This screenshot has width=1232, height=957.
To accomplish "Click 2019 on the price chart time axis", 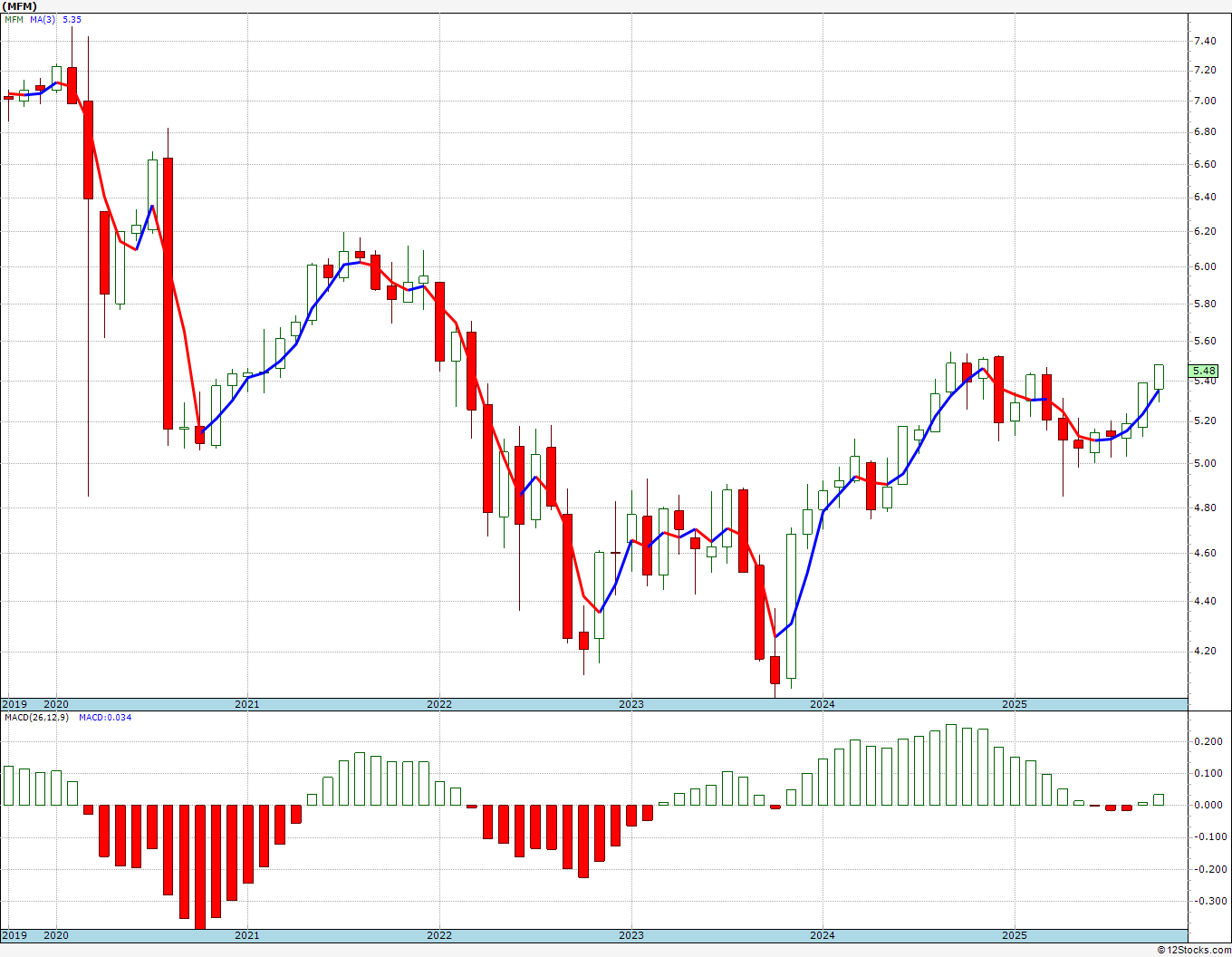I will point(14,704).
